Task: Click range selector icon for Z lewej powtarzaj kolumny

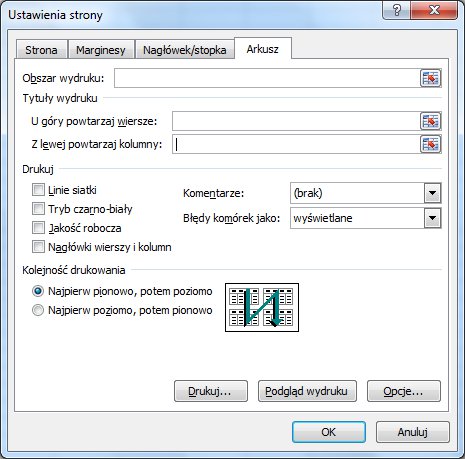Action: pyautogui.click(x=430, y=144)
